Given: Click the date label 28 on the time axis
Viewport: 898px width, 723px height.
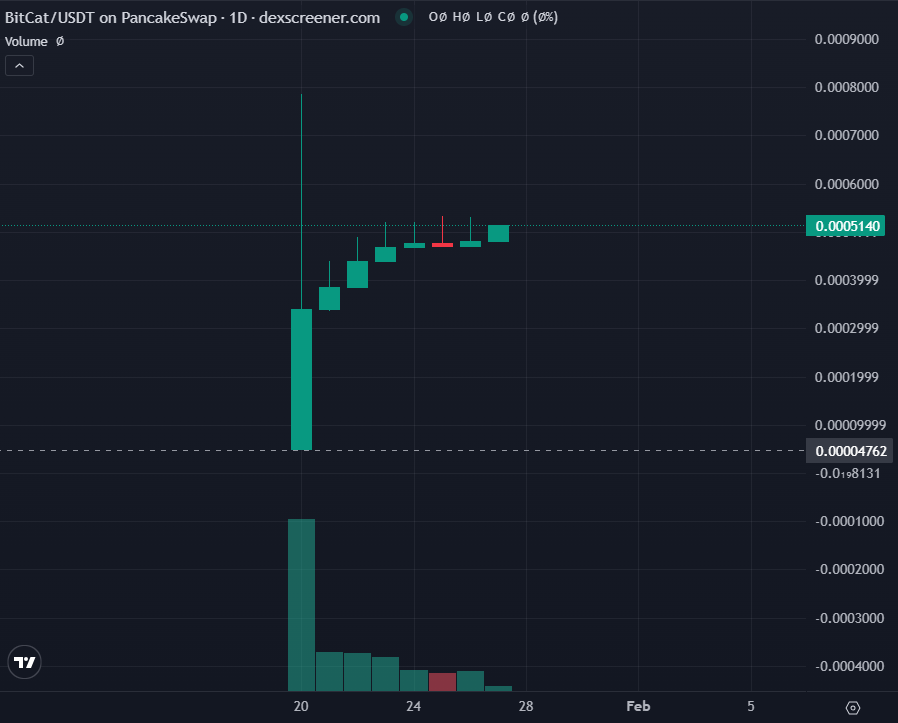Looking at the screenshot, I should [526, 706].
